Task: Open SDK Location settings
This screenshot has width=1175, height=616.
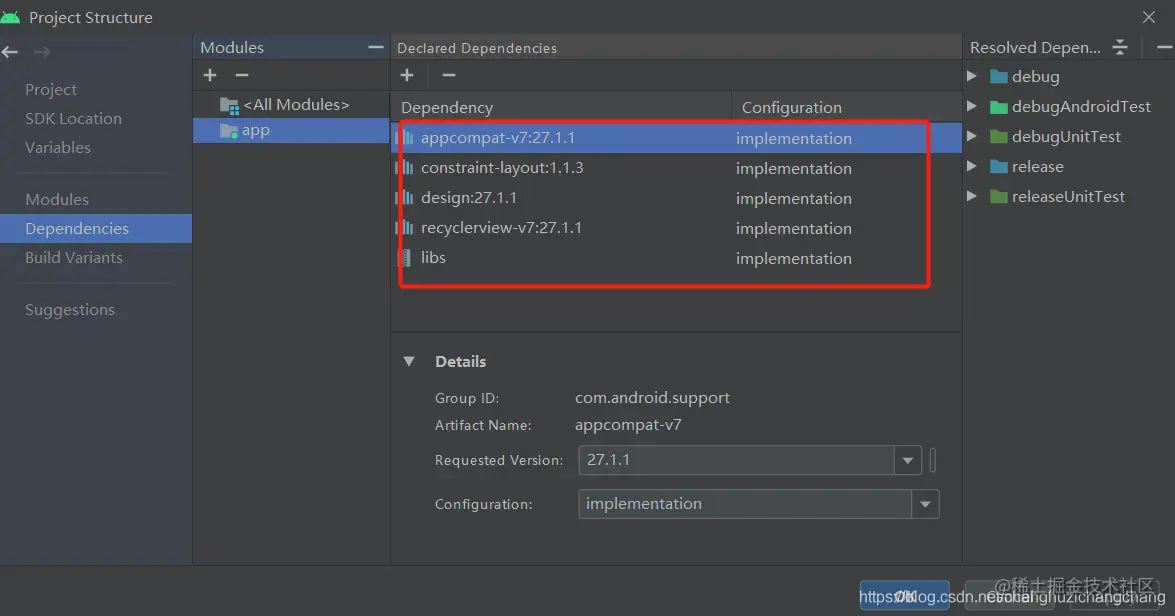Action: coord(73,118)
